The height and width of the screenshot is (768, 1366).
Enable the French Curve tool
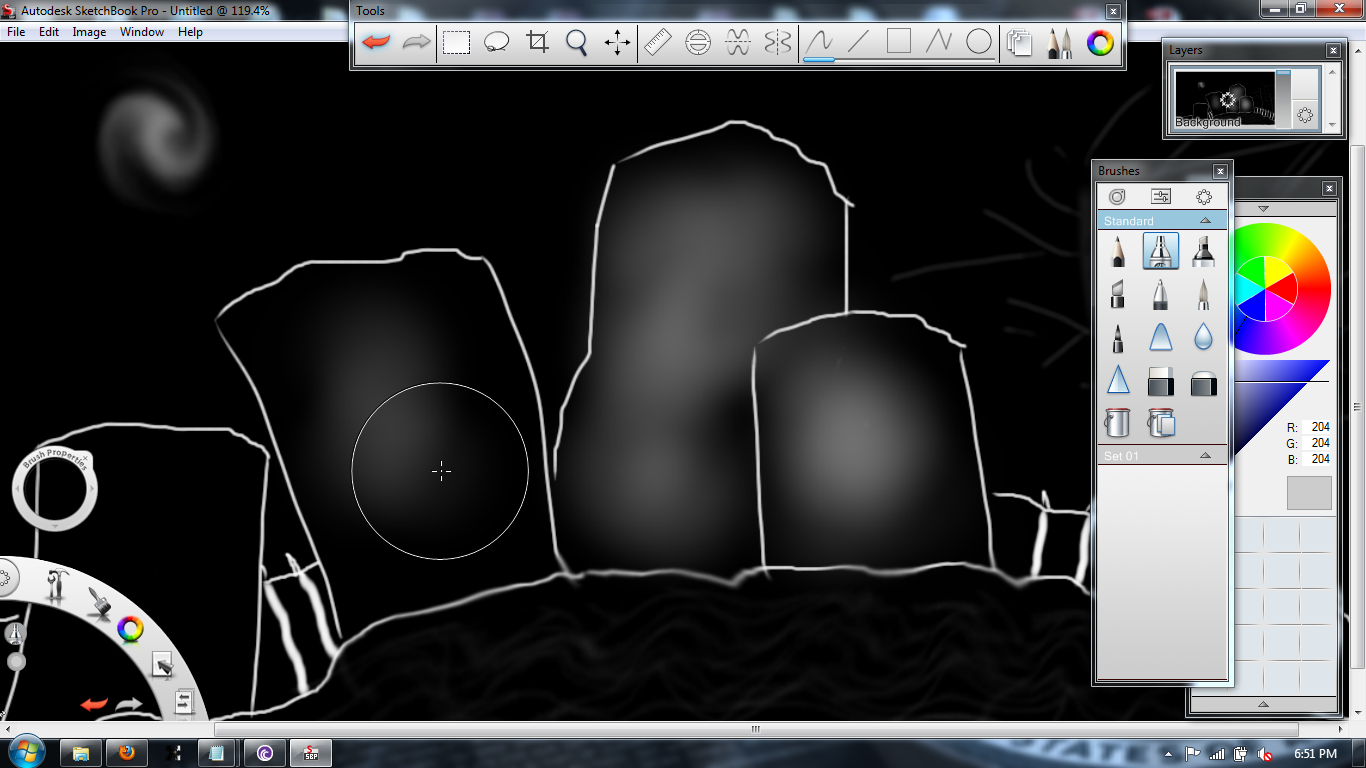click(x=738, y=42)
